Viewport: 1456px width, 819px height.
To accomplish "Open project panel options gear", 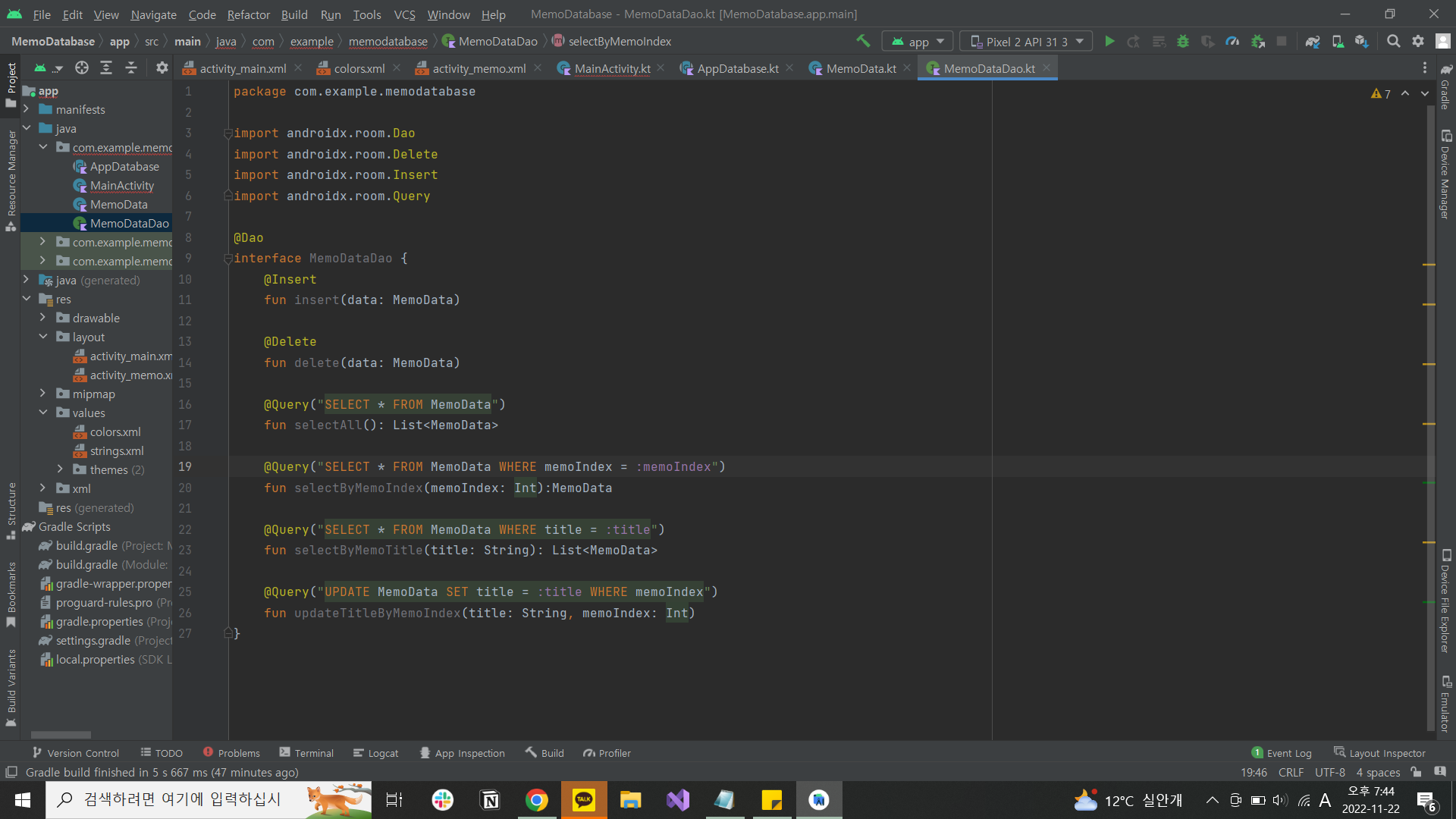I will pos(162,68).
